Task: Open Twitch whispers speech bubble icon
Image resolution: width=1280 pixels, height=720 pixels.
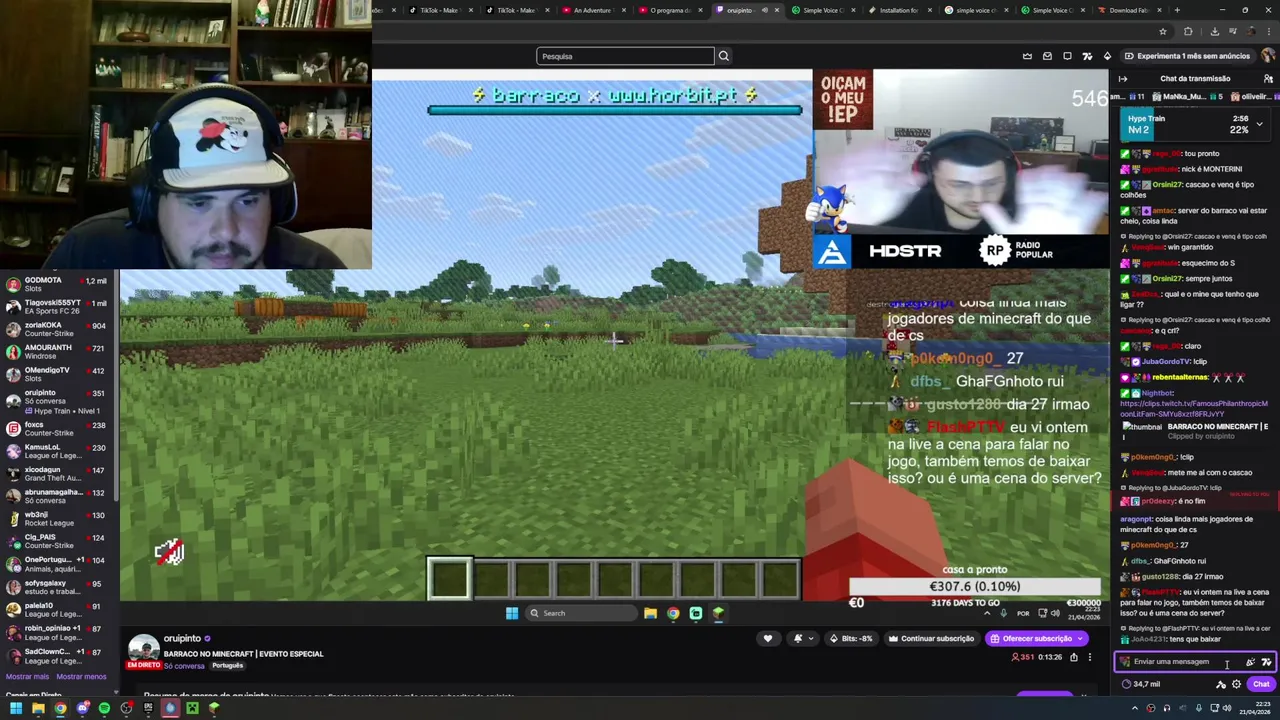Action: [1067, 56]
